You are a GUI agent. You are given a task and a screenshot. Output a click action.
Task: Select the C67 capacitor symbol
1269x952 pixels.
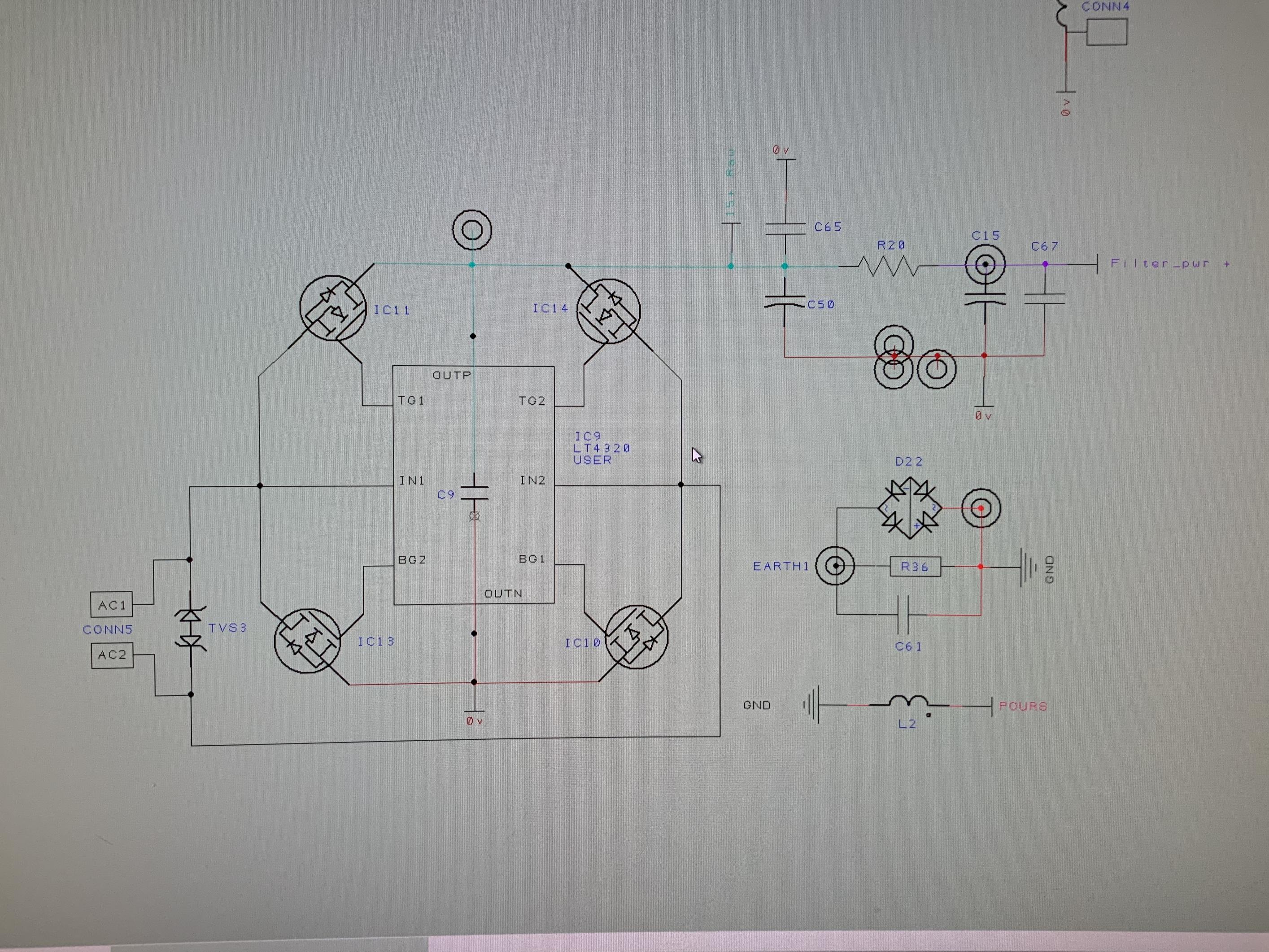[x=1044, y=299]
